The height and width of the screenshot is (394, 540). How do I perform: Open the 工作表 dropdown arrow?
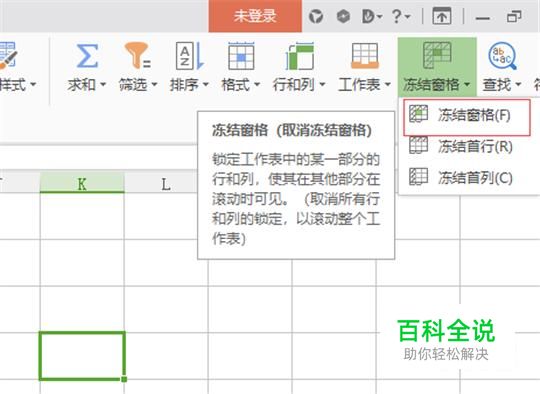(387, 84)
